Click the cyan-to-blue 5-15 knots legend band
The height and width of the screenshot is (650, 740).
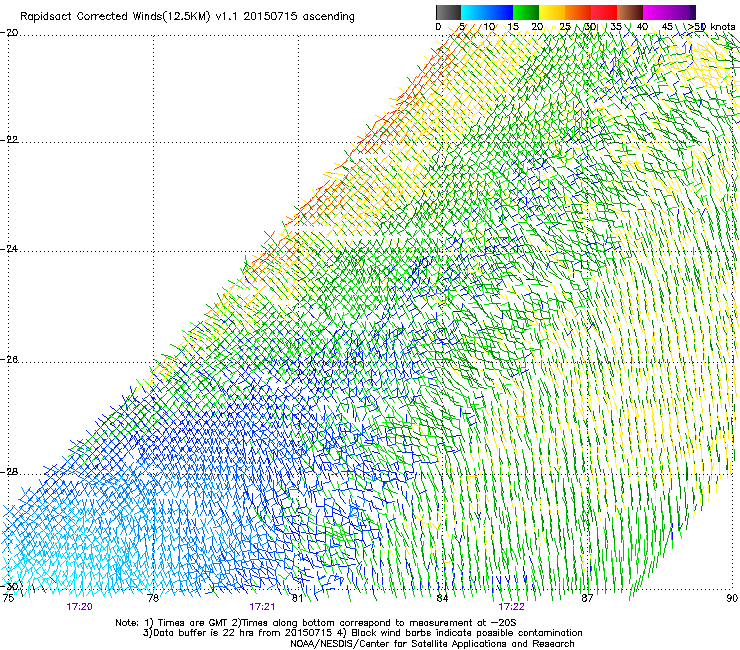coord(487,12)
